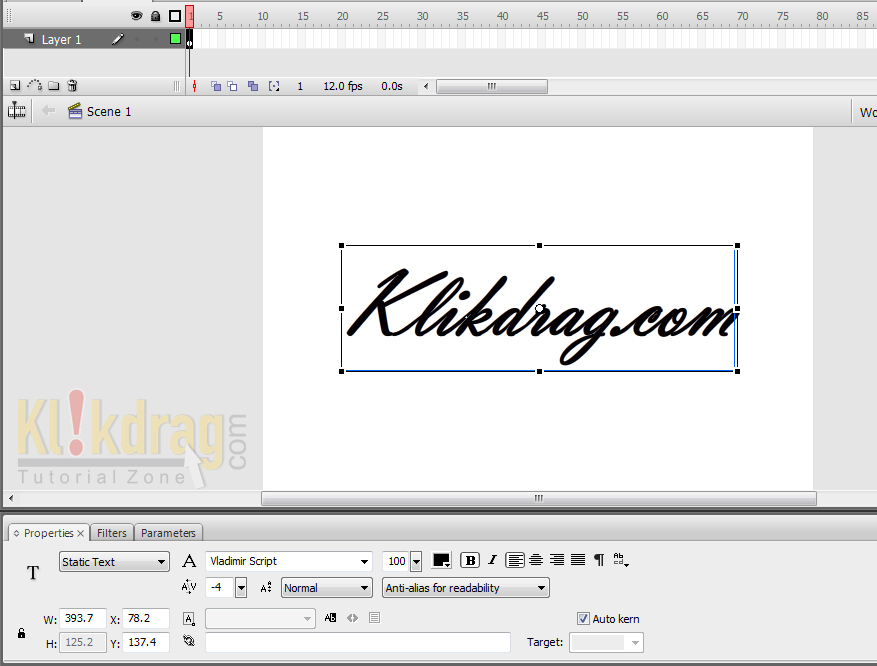Switch to the Filters tab
The width and height of the screenshot is (877, 666).
(112, 533)
